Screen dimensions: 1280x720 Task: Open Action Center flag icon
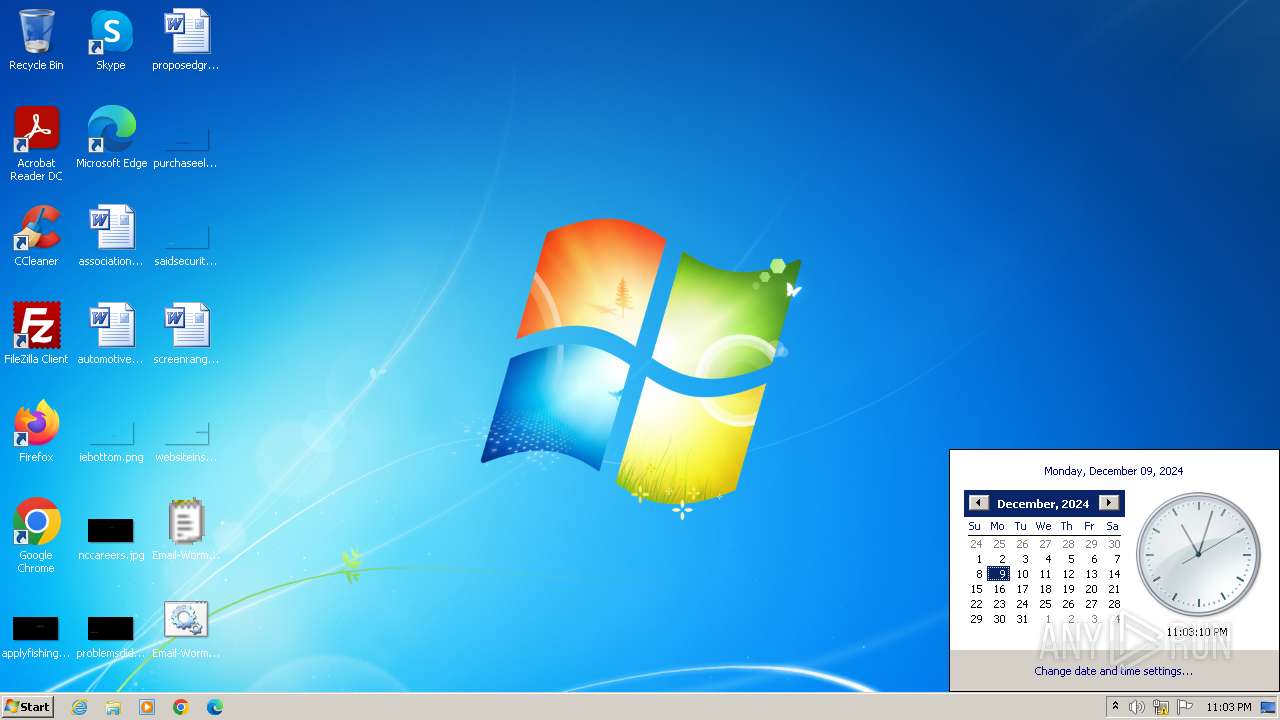pos(1185,707)
